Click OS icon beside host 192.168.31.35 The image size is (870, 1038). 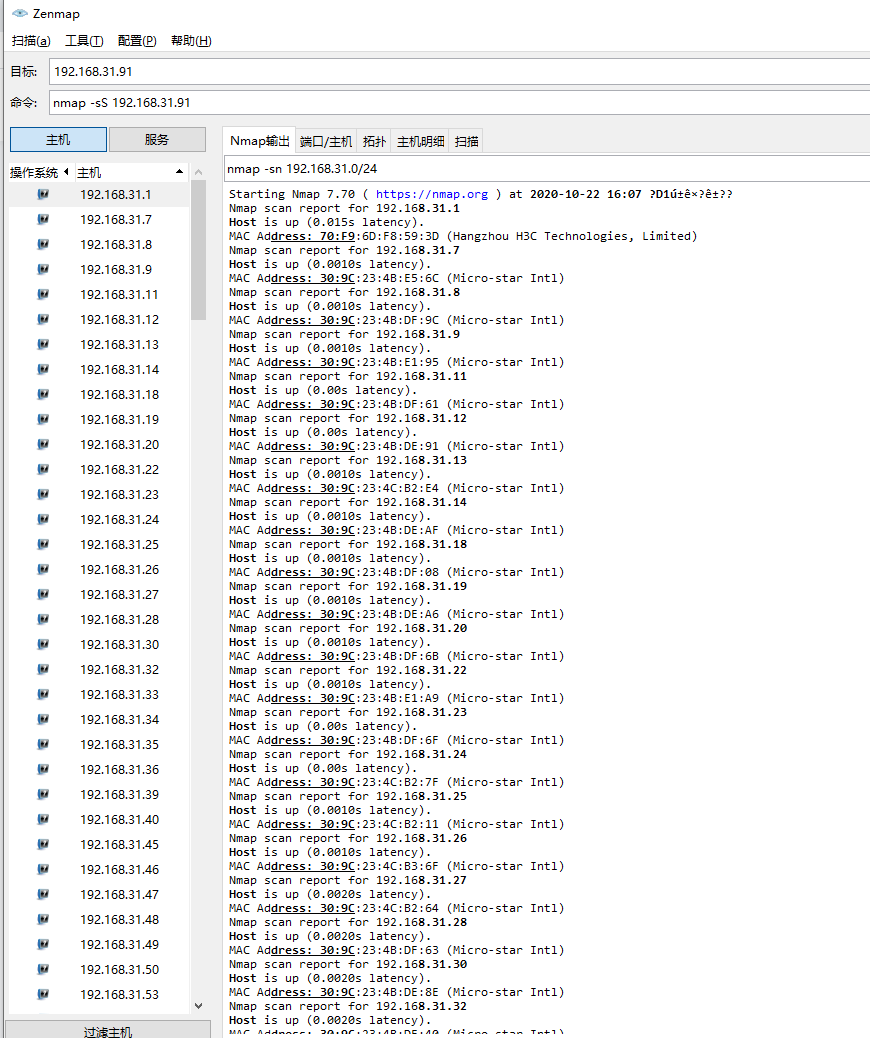tap(43, 744)
